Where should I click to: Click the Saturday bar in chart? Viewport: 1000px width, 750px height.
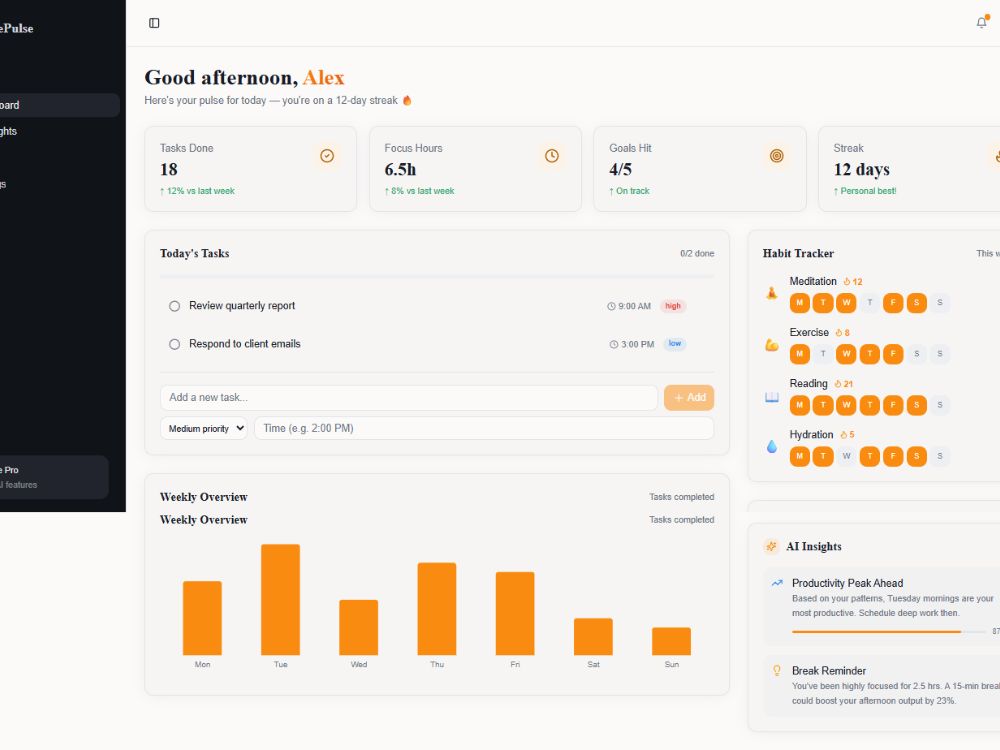coord(593,636)
